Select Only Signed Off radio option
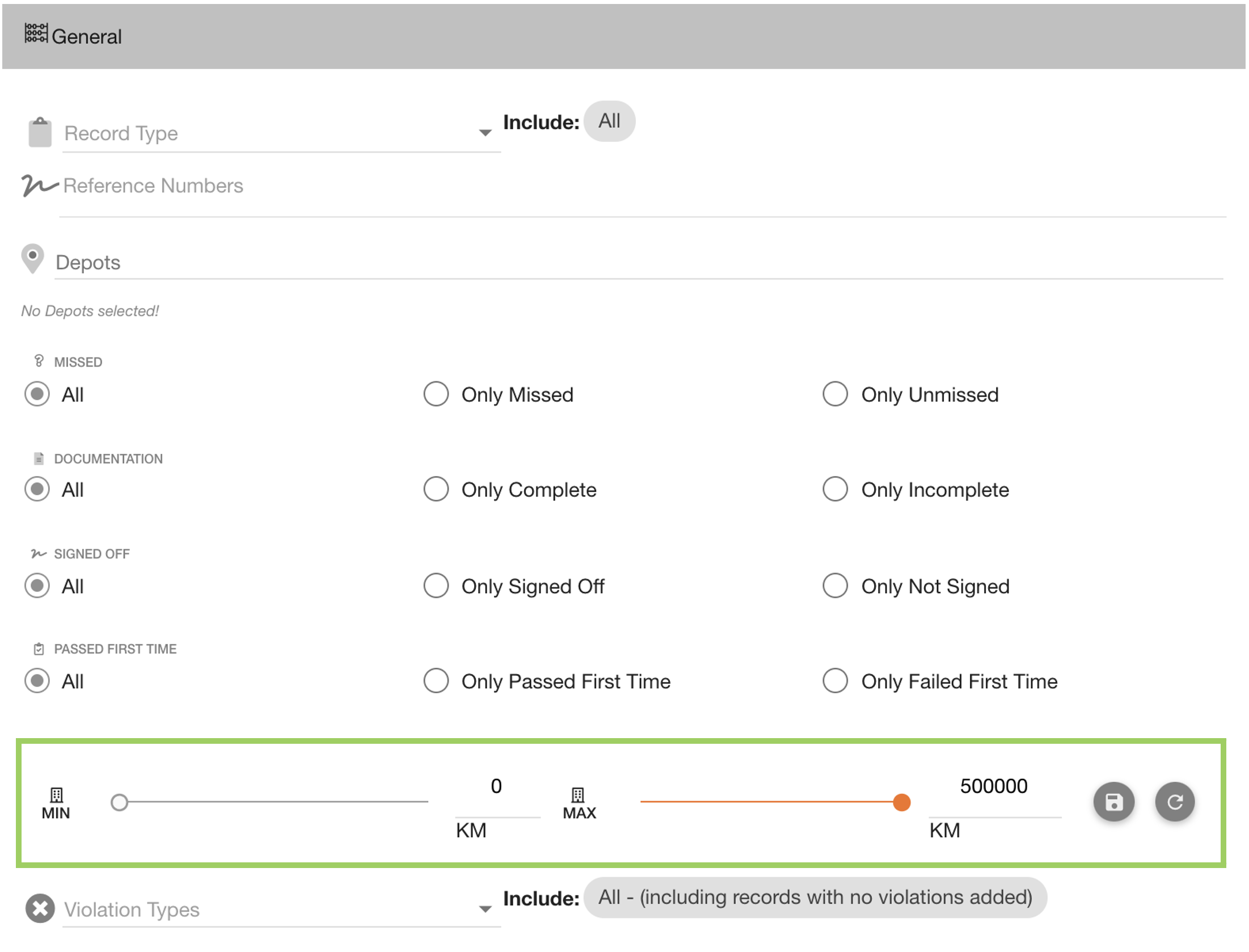The image size is (1249, 952). pos(436,585)
